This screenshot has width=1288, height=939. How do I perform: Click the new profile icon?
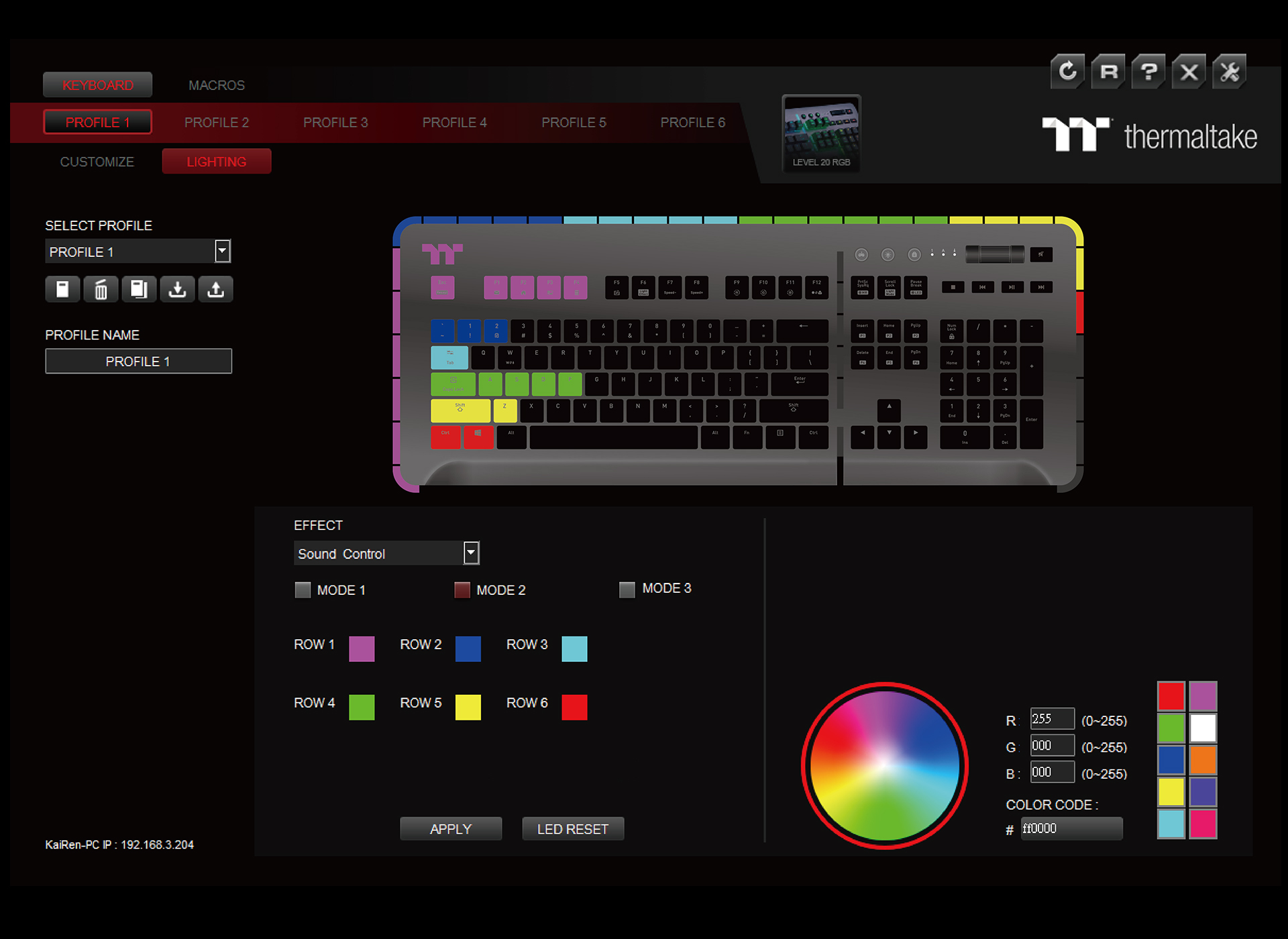[62, 289]
